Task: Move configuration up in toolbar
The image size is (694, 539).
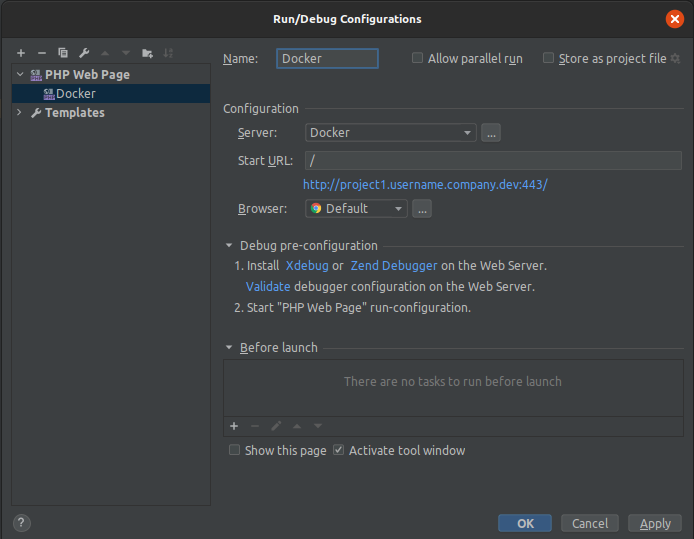Action: [105, 53]
